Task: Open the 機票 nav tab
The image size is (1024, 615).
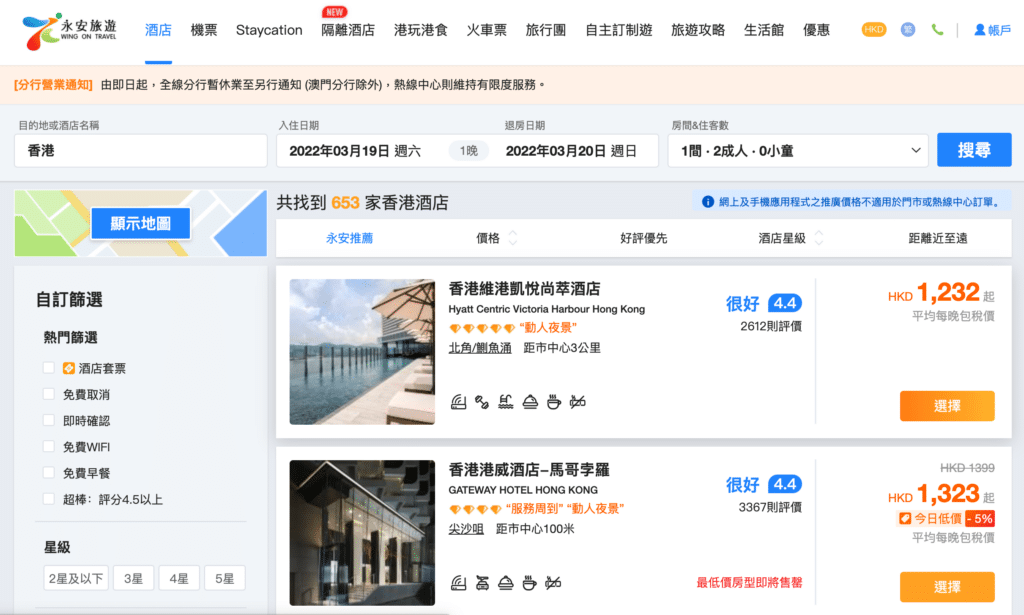Action: tap(204, 30)
